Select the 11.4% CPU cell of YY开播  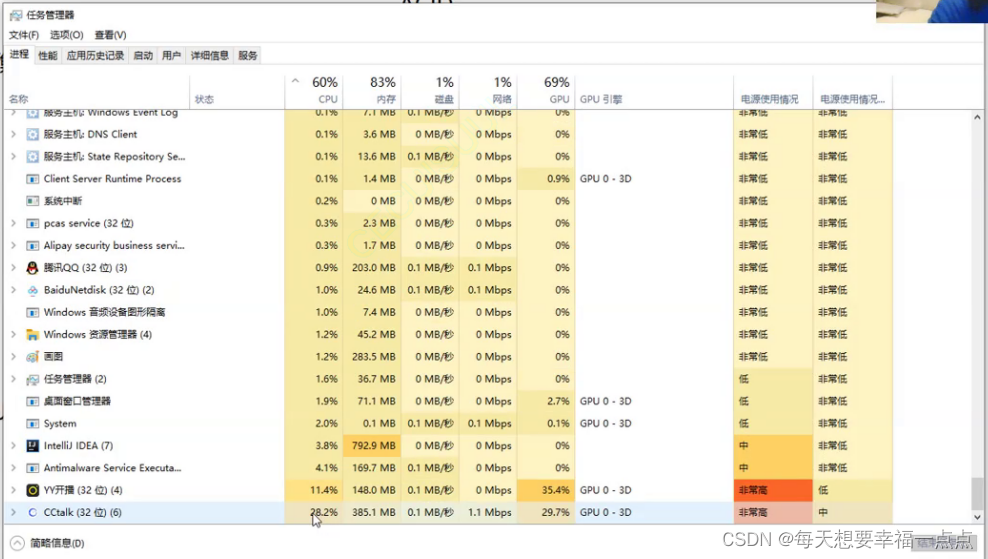[x=314, y=490]
